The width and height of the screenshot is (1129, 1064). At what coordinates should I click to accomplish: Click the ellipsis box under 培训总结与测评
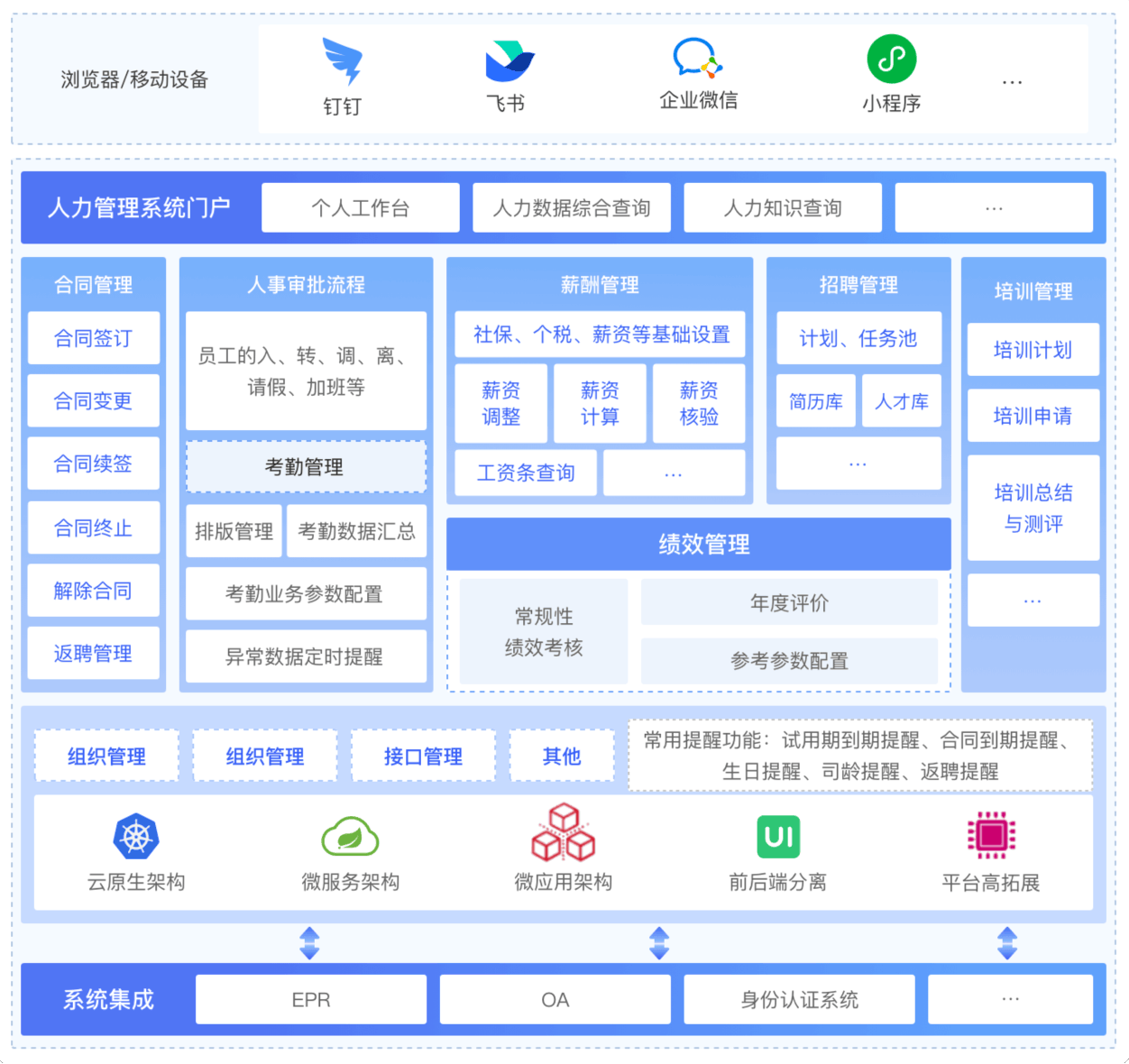1033,601
